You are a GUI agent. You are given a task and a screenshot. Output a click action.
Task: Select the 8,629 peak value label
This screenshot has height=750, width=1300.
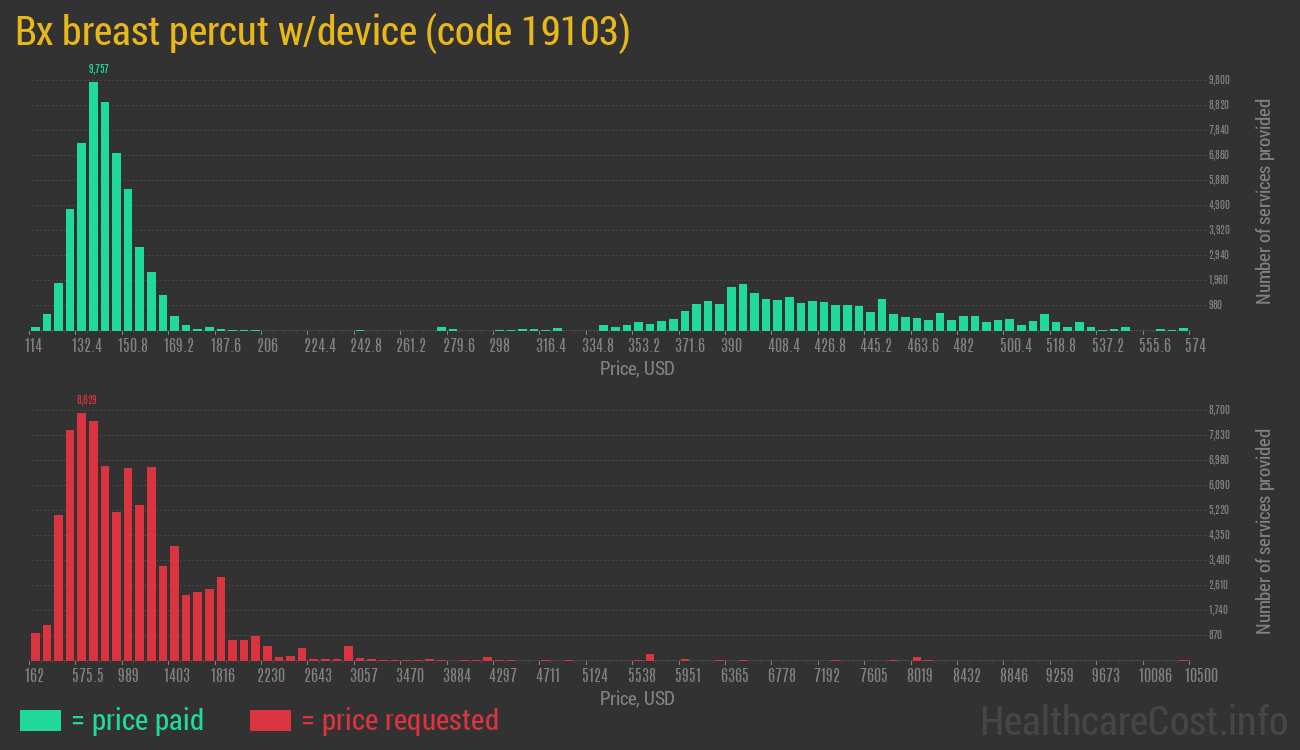pyautogui.click(x=86, y=400)
